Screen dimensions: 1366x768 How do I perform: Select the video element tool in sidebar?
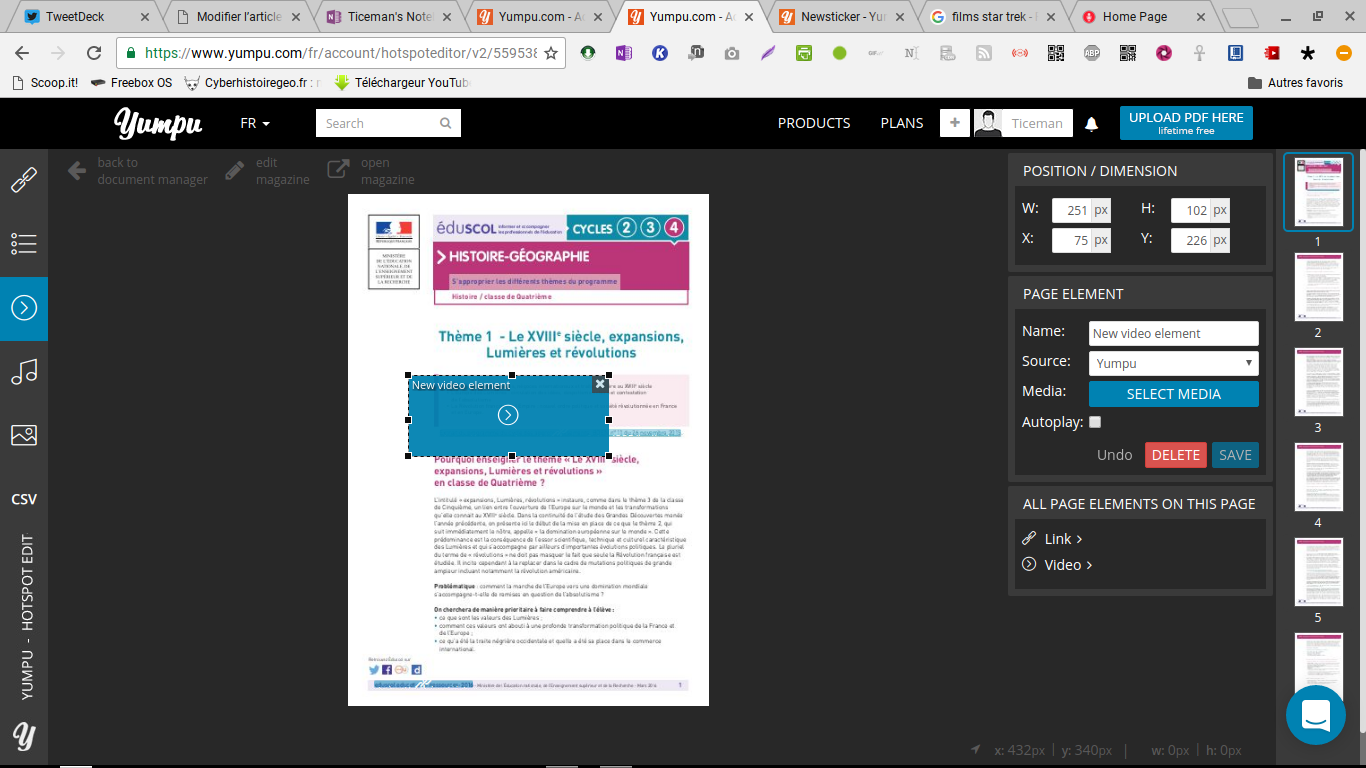point(24,307)
